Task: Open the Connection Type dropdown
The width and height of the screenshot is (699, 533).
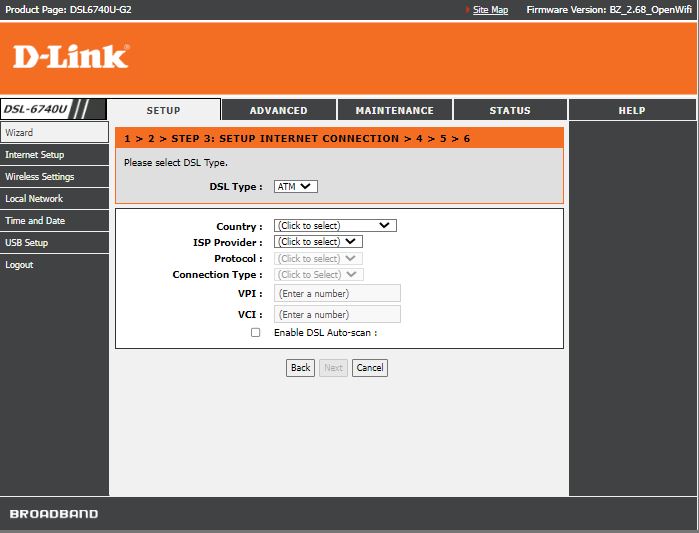Action: (319, 275)
